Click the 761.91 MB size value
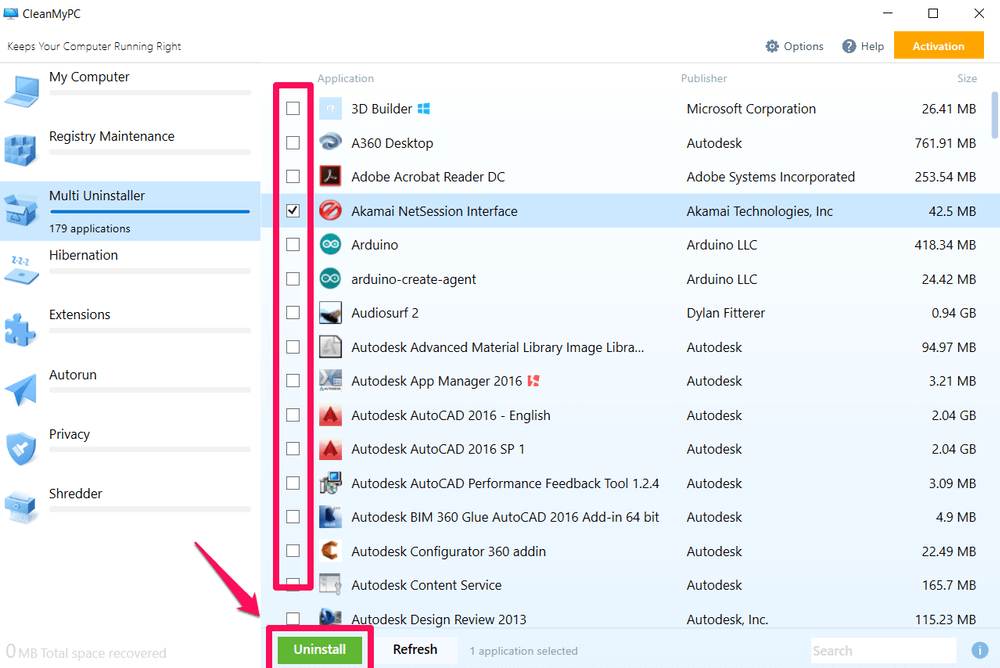This screenshot has height=668, width=1000. [x=945, y=143]
